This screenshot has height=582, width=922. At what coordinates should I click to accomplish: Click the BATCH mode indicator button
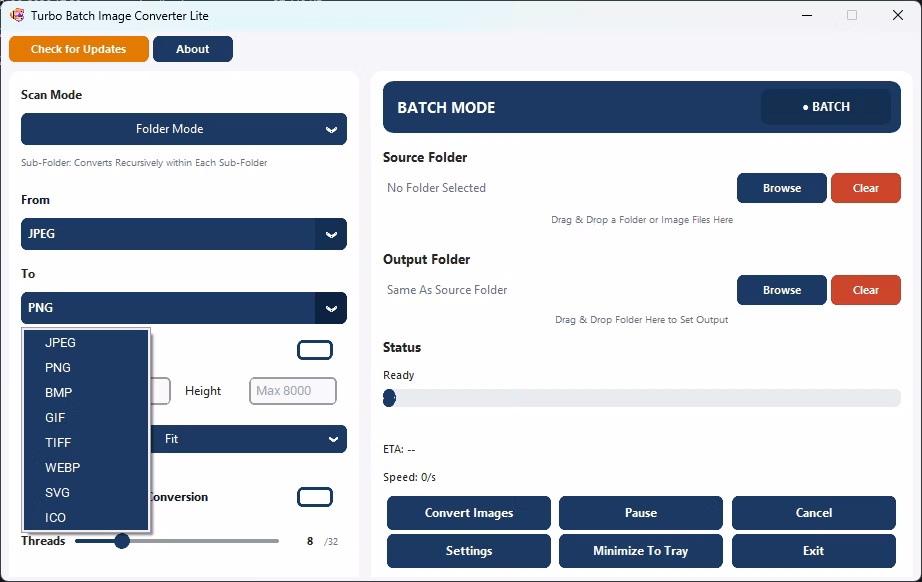click(826, 107)
